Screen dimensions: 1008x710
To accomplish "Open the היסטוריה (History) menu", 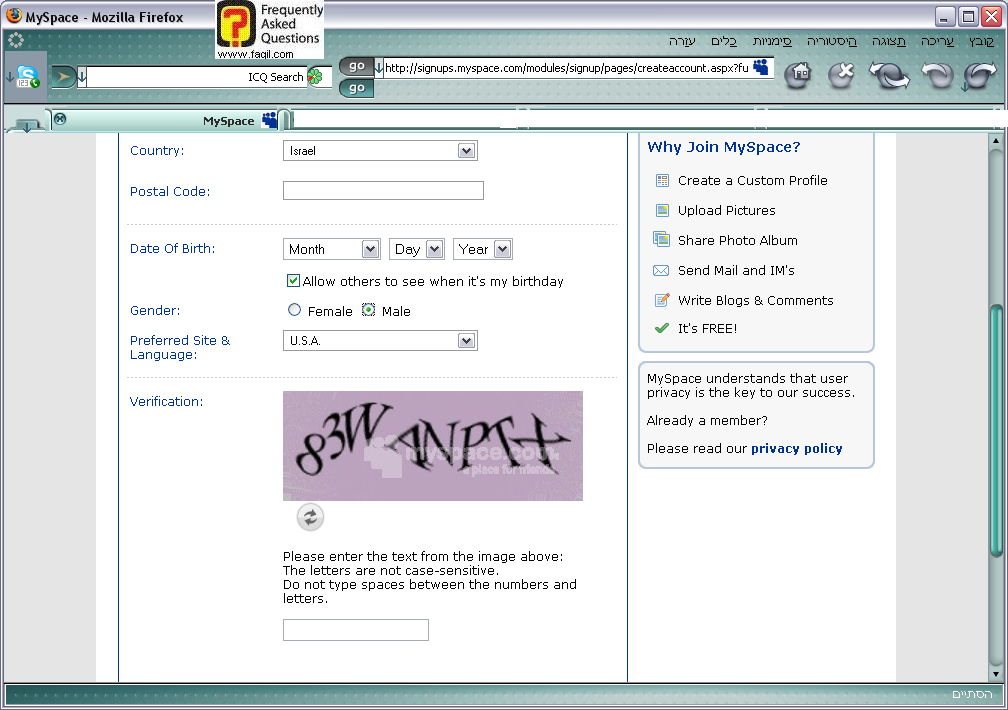I will [x=831, y=41].
